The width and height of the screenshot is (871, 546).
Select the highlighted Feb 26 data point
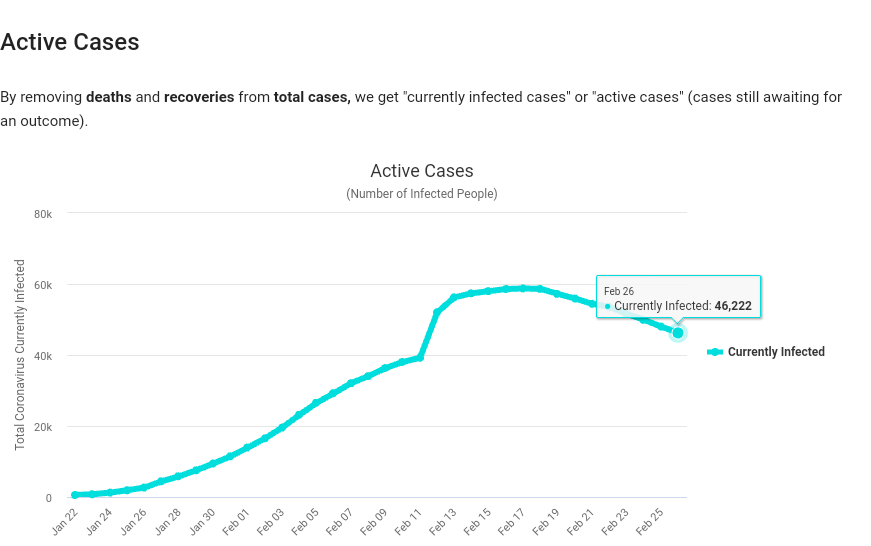click(678, 333)
